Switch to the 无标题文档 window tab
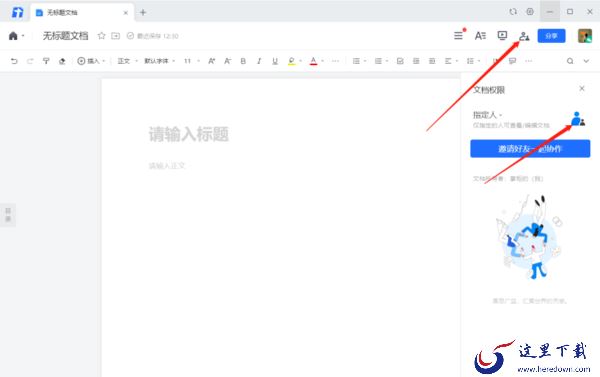This screenshot has width=600, height=377. (82, 13)
